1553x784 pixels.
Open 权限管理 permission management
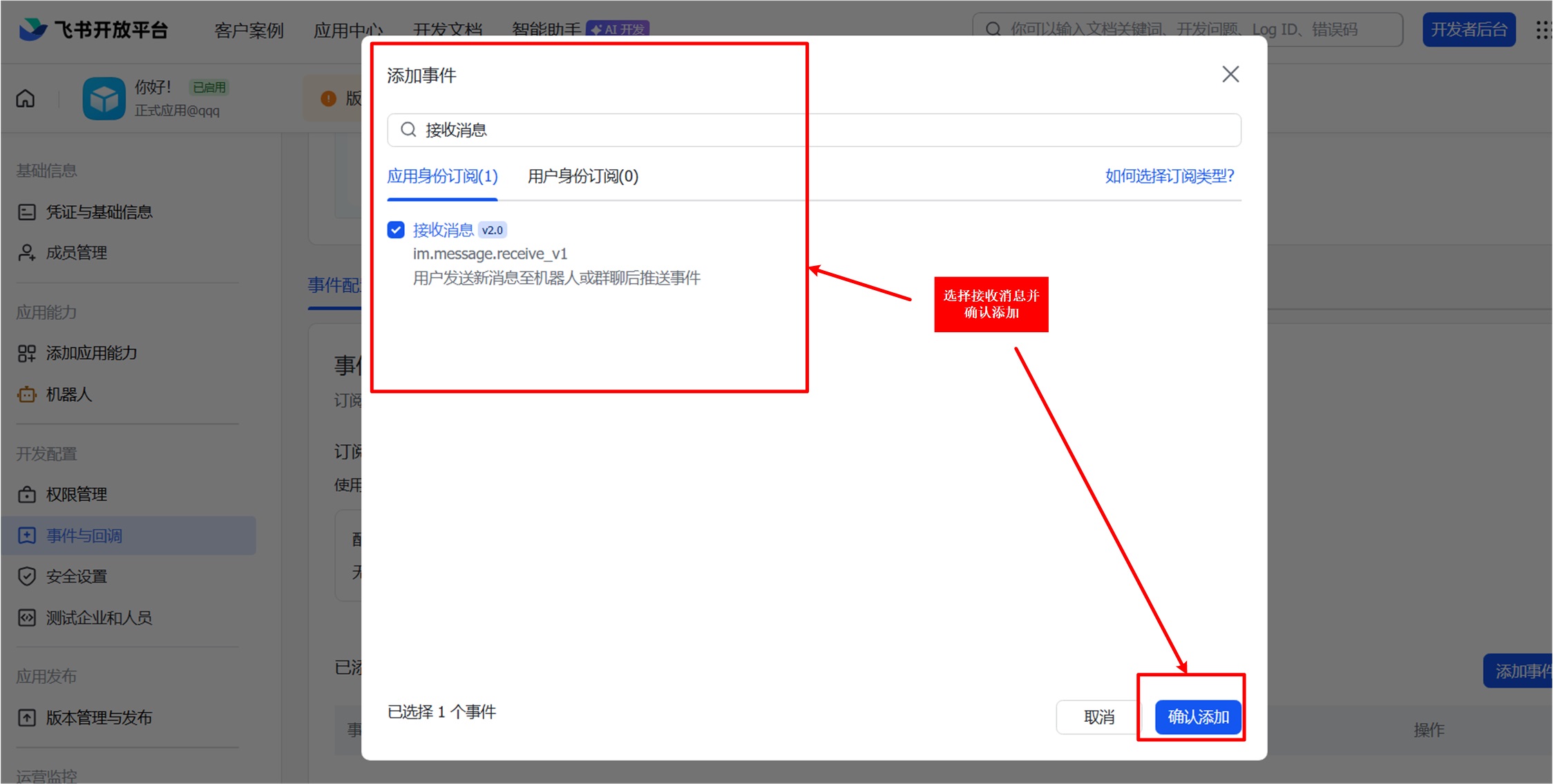point(76,495)
